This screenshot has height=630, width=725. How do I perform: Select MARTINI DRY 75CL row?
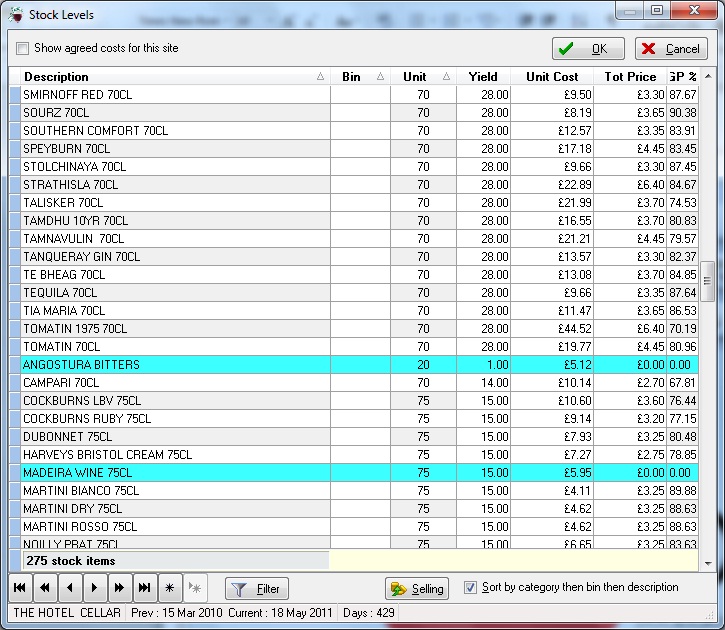pos(354,509)
